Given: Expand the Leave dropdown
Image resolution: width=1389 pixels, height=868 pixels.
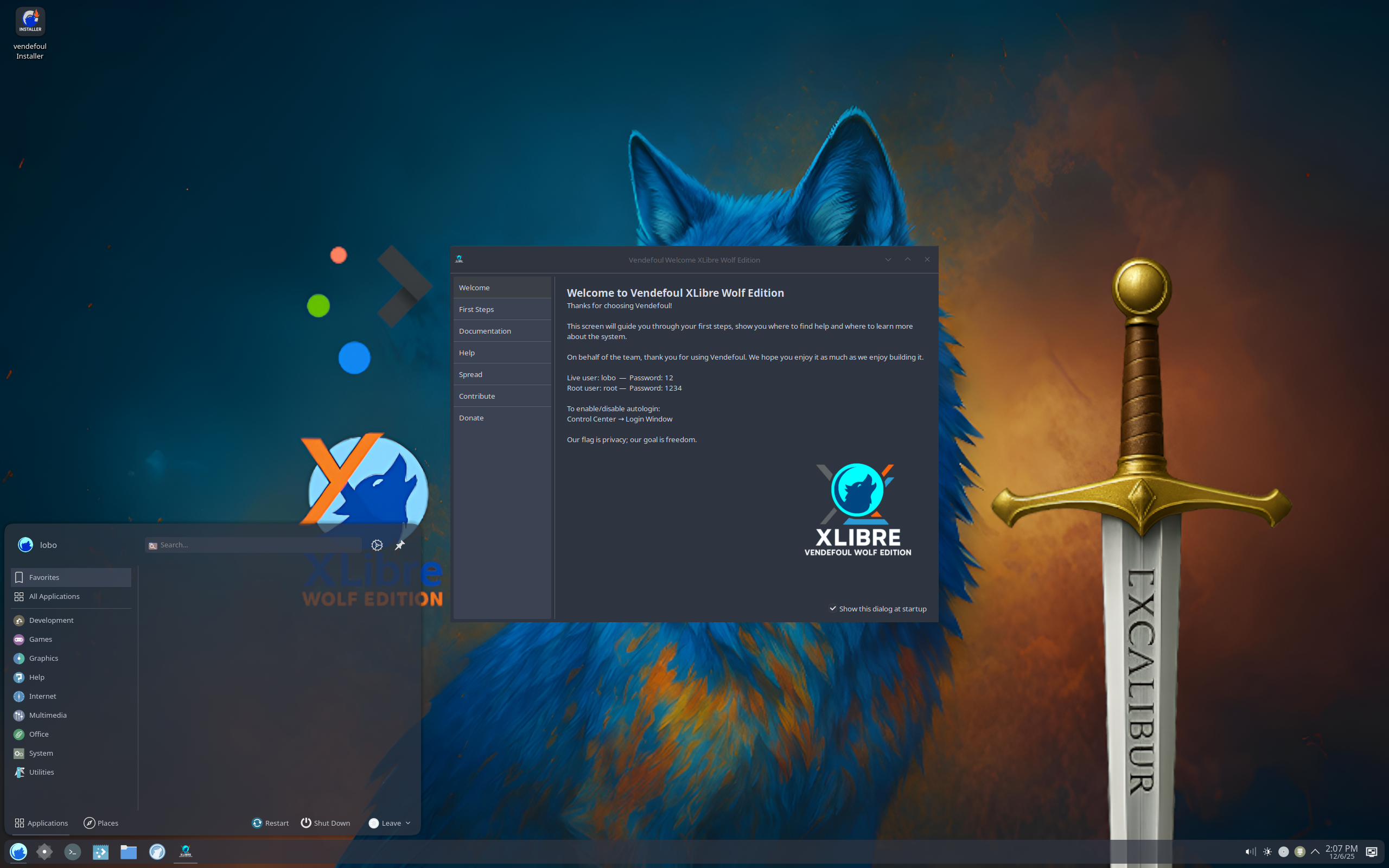Looking at the screenshot, I should pyautogui.click(x=389, y=822).
